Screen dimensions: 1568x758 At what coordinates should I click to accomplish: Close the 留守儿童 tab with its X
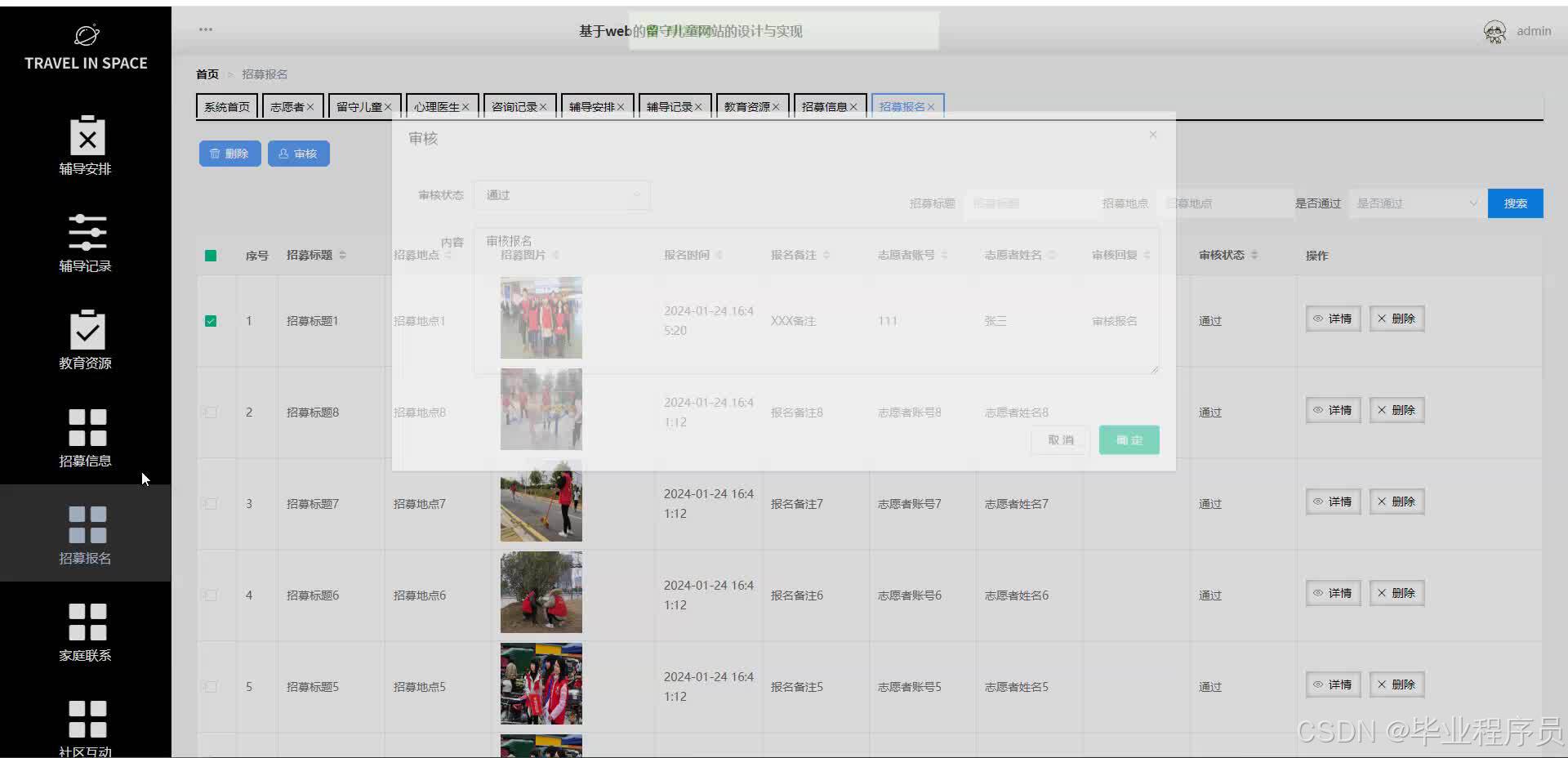coord(388,107)
